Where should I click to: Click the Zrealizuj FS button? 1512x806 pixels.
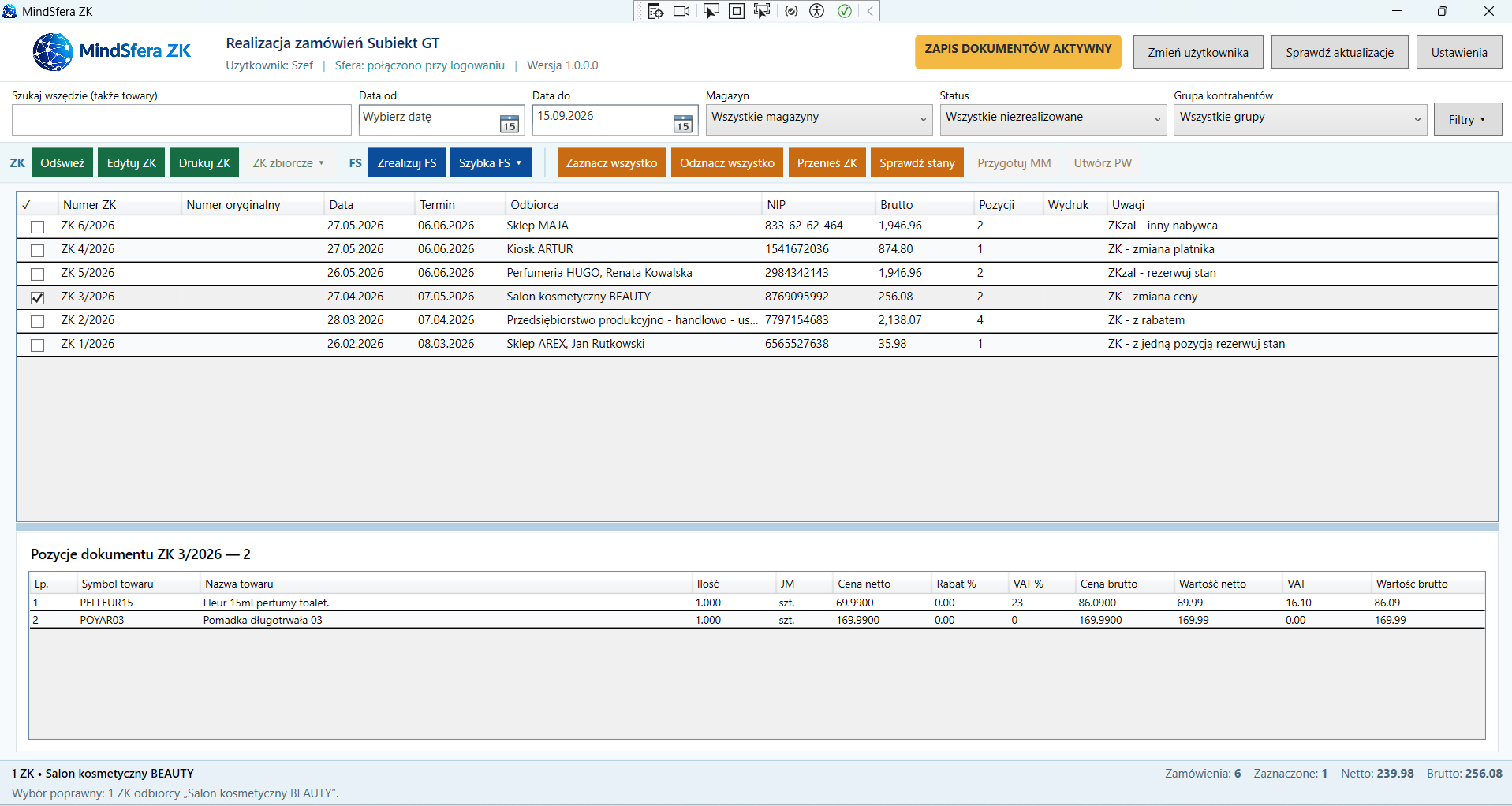point(407,163)
